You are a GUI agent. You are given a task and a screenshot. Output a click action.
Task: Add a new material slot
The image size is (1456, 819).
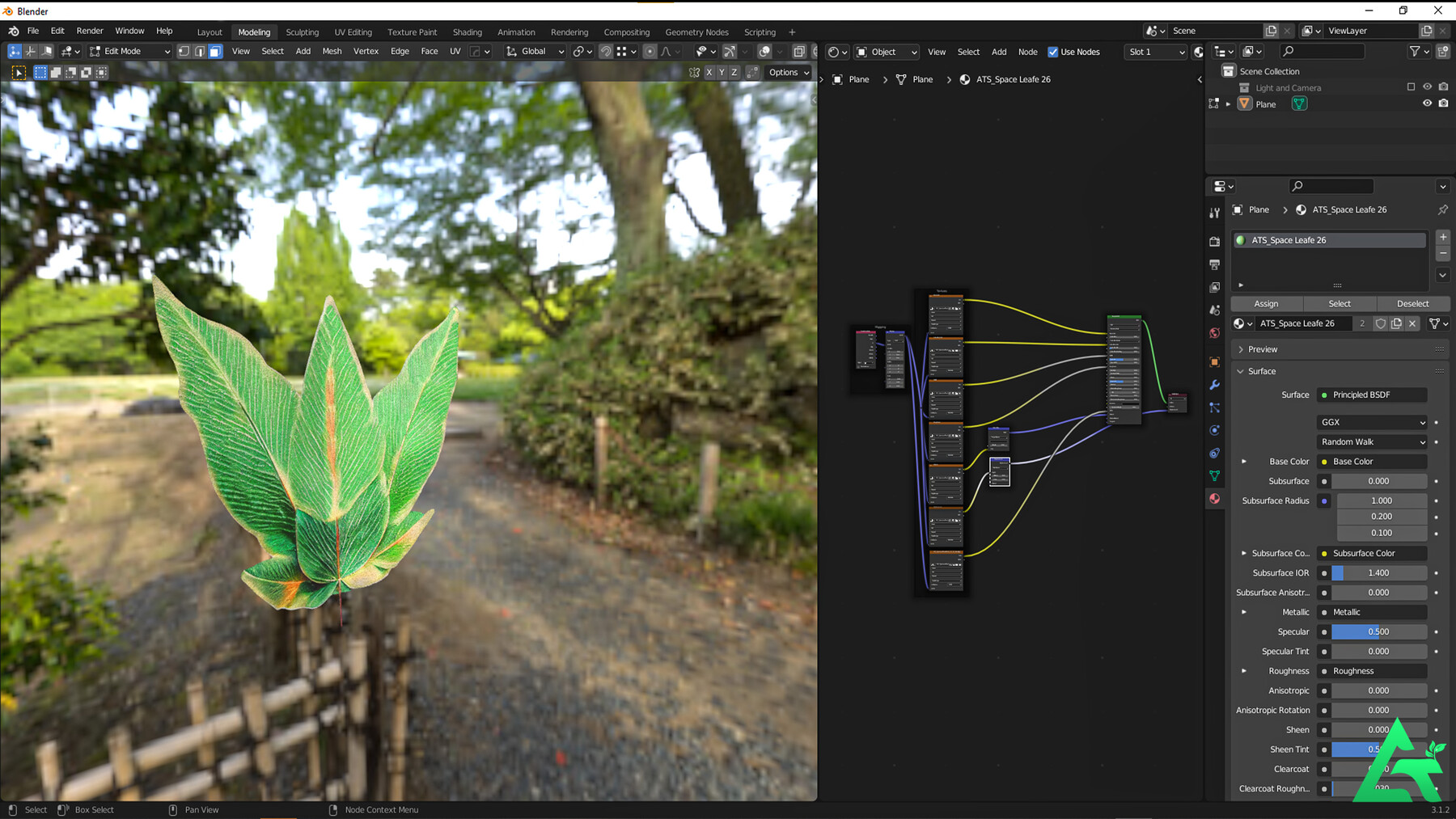[x=1443, y=238]
